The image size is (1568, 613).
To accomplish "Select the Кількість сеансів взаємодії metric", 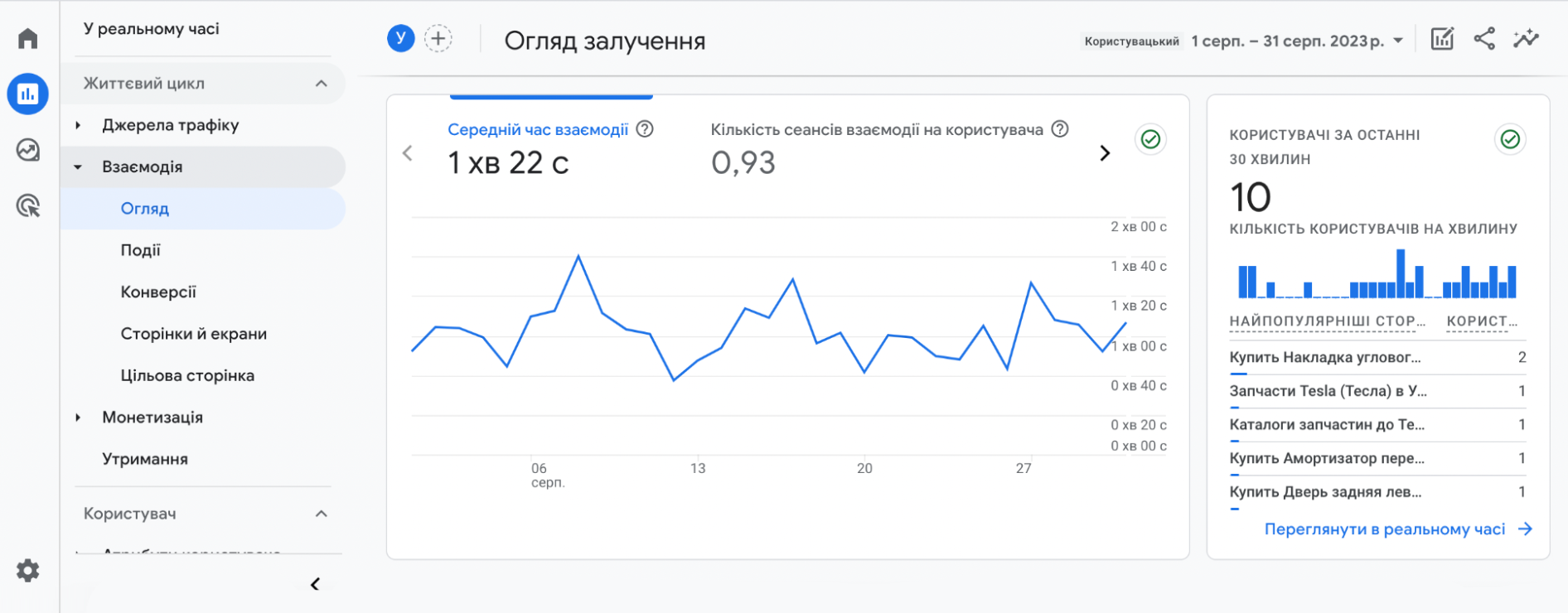I will pyautogui.click(x=876, y=130).
